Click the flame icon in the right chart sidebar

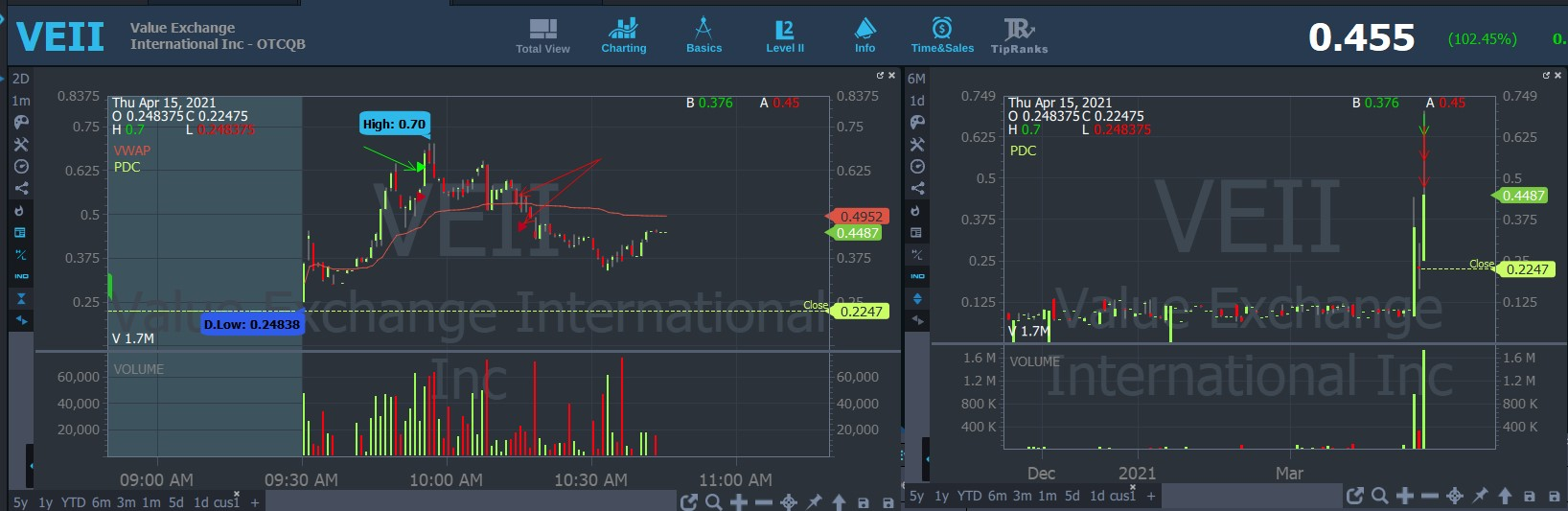915,211
